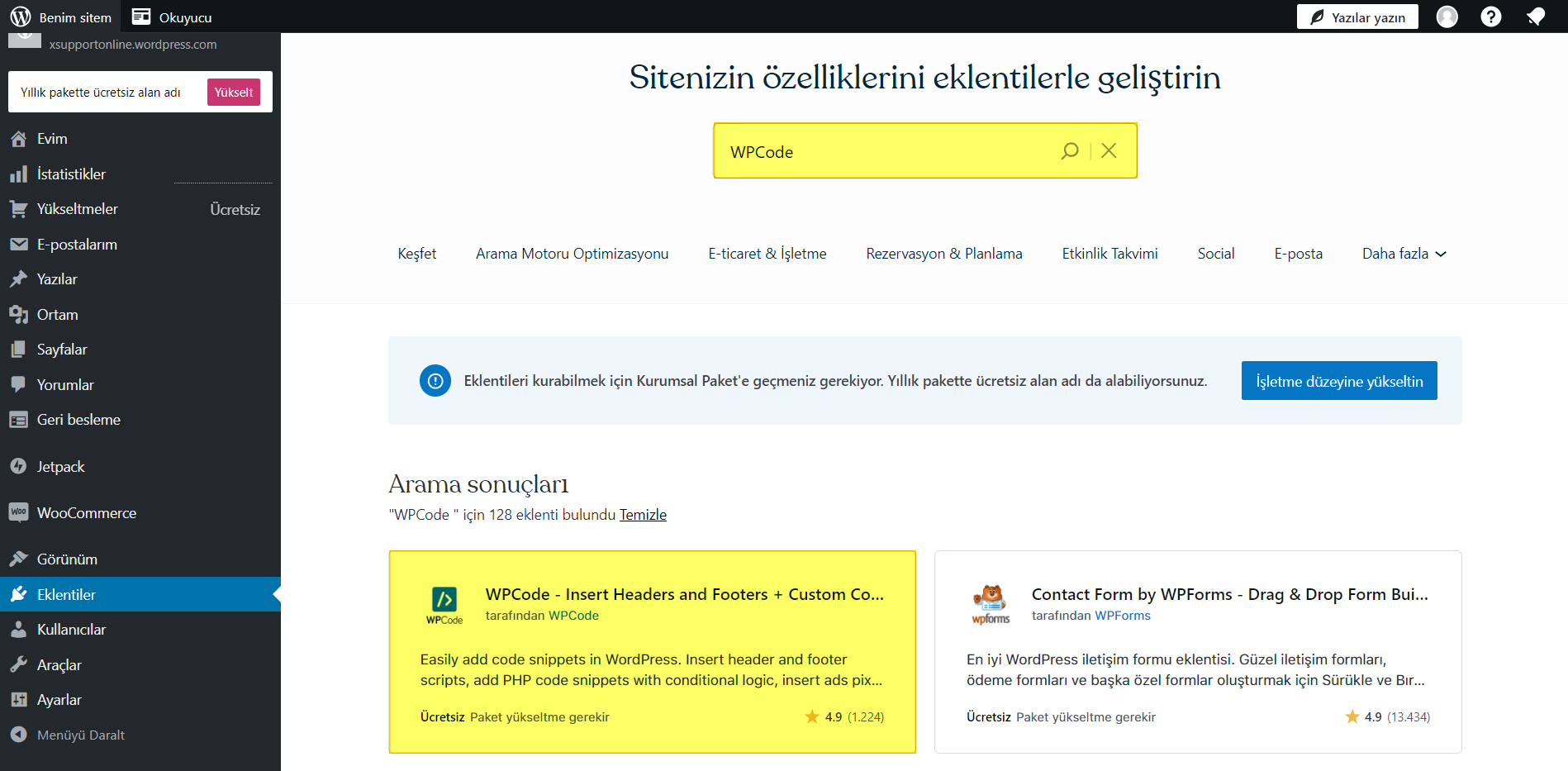Click inside the plugin search field

coord(884,151)
